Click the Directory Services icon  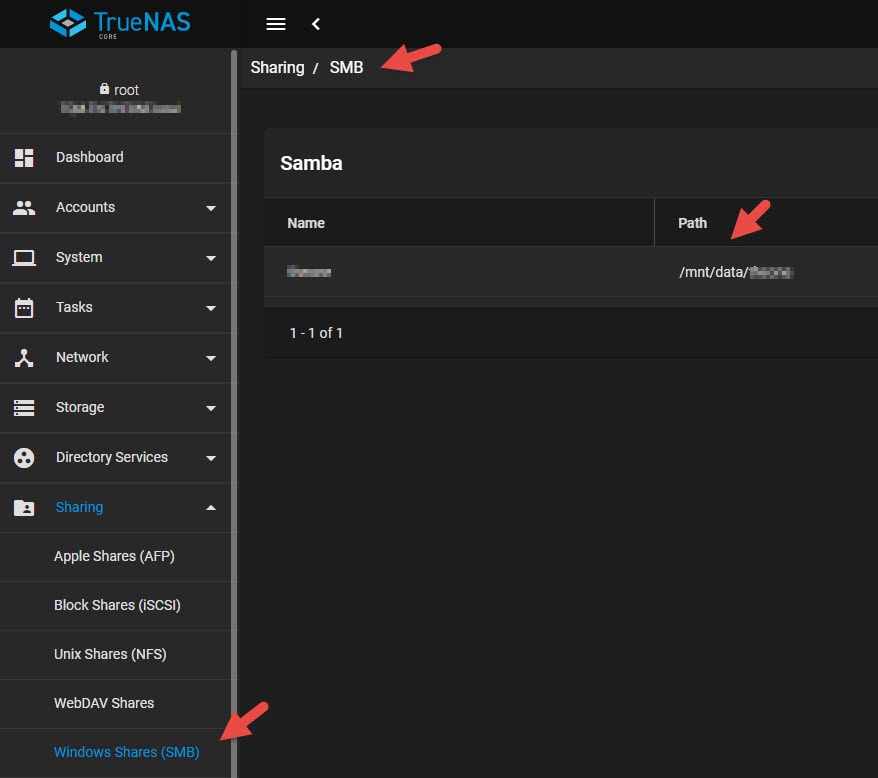(x=24, y=458)
